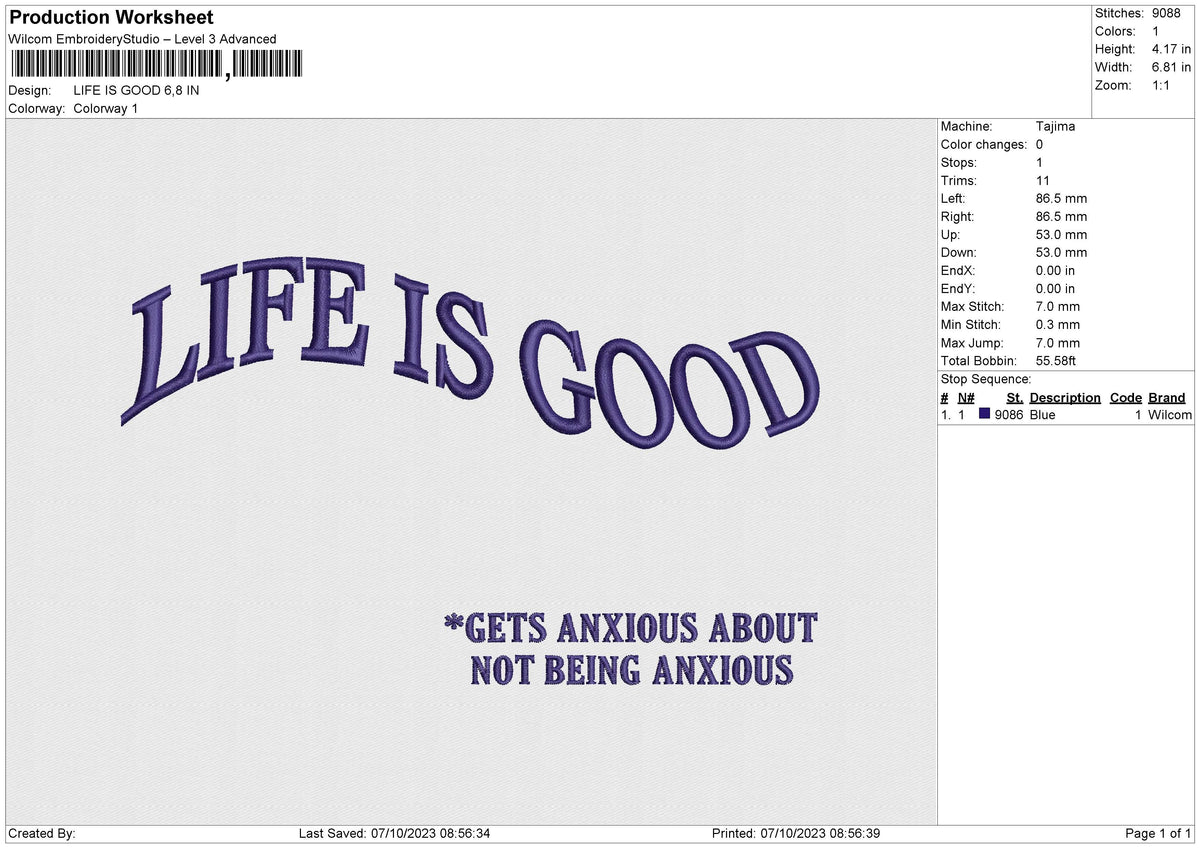Click the 'St.' column header
1200x848 pixels.
tap(1015, 397)
